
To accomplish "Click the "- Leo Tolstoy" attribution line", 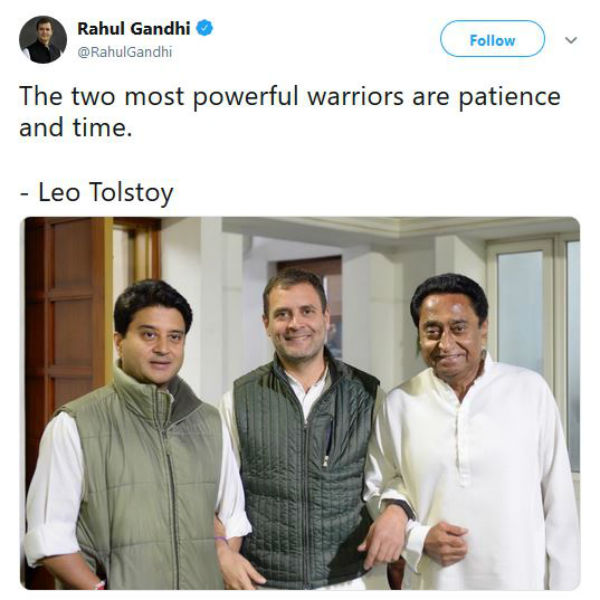I will click(x=96, y=191).
